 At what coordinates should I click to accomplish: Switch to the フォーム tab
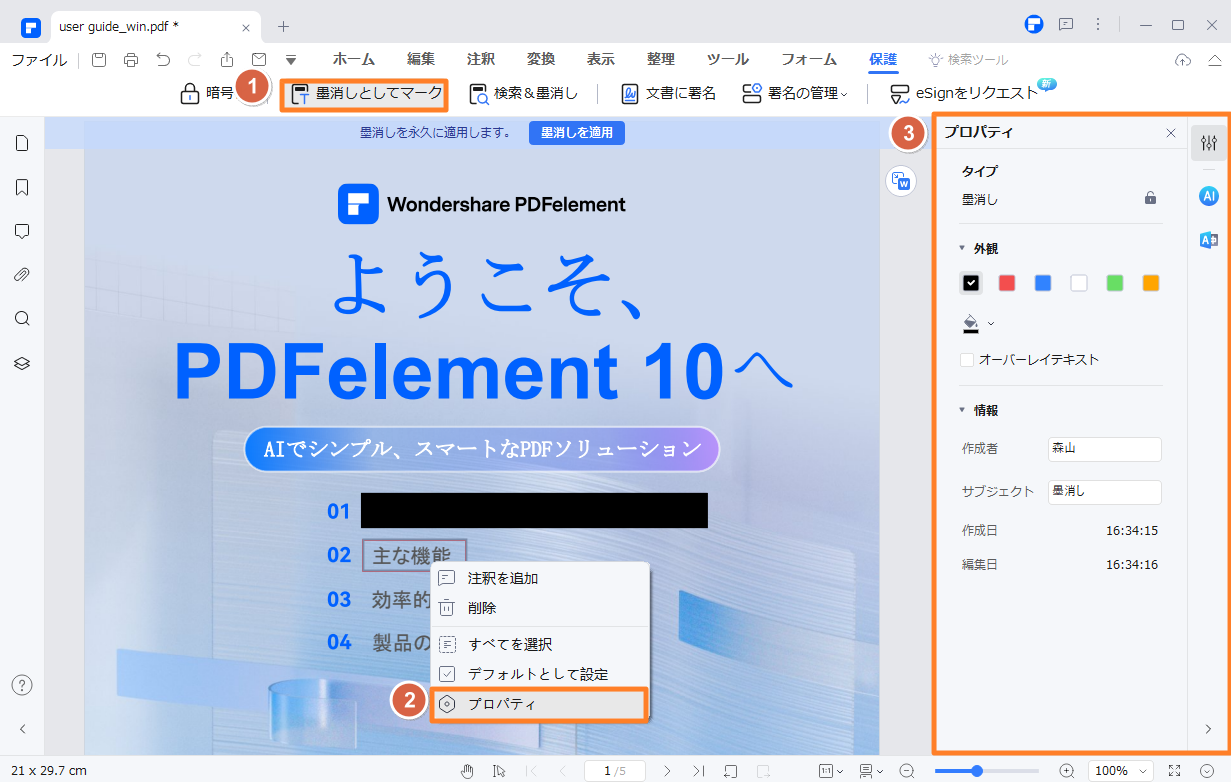809,60
